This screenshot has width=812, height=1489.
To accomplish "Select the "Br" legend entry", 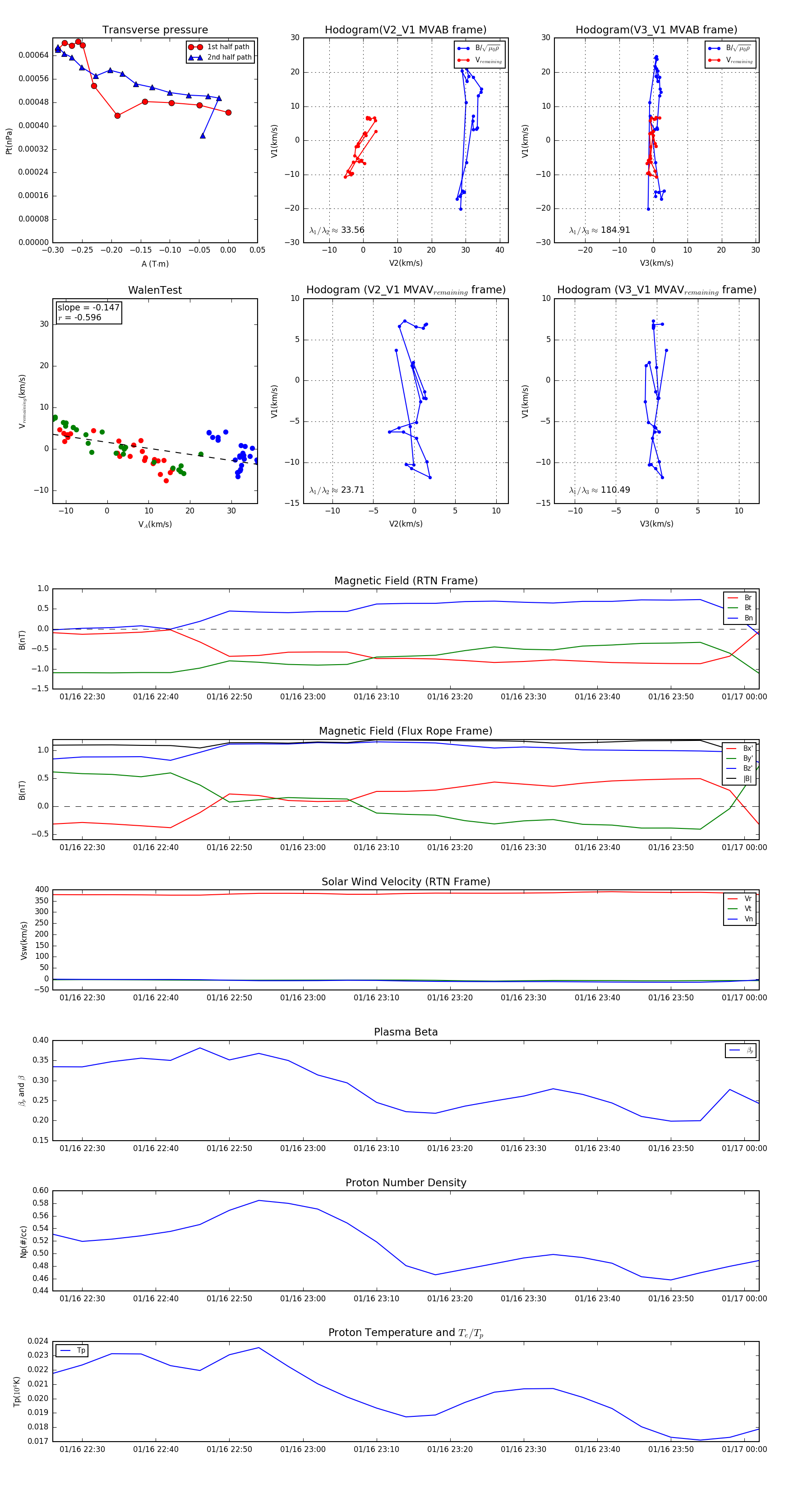I will click(x=739, y=598).
